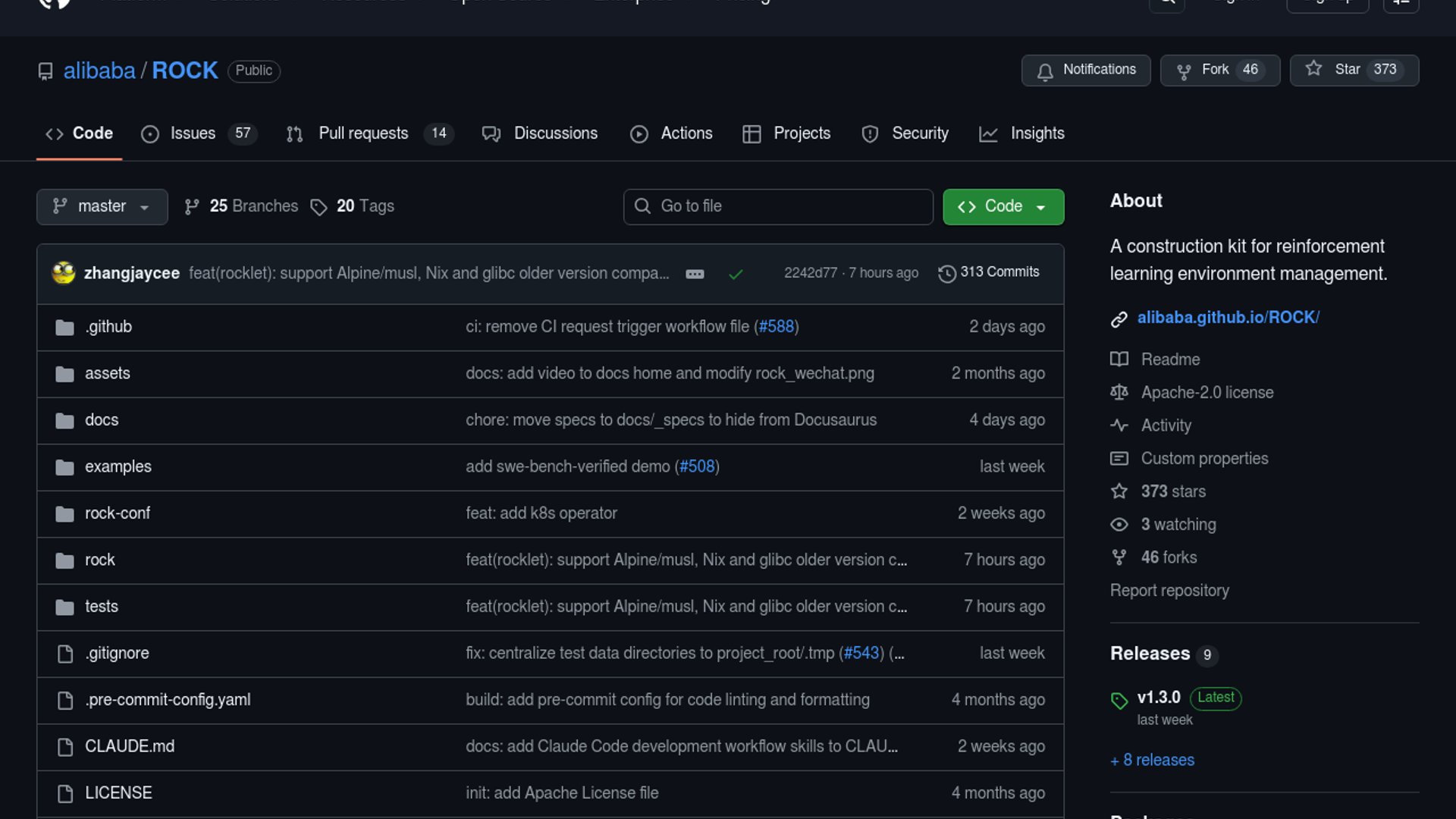Click the Star icon button
1456x819 pixels.
1313,70
